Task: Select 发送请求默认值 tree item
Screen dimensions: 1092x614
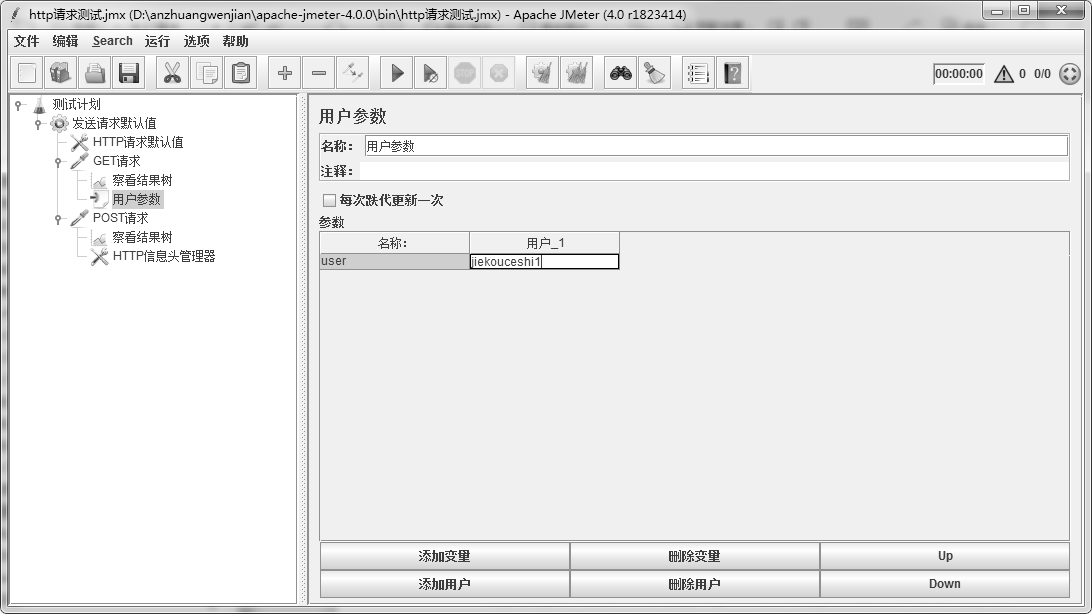Action: (114, 124)
